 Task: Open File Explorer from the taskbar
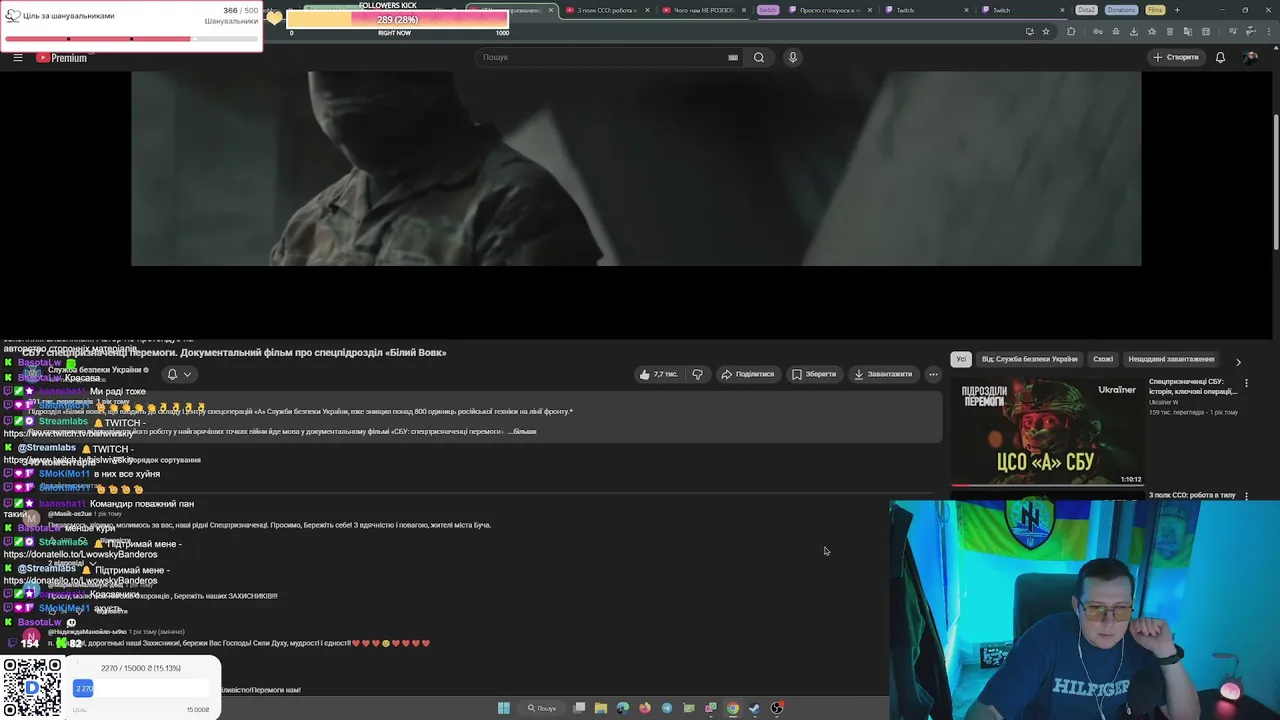coord(601,708)
